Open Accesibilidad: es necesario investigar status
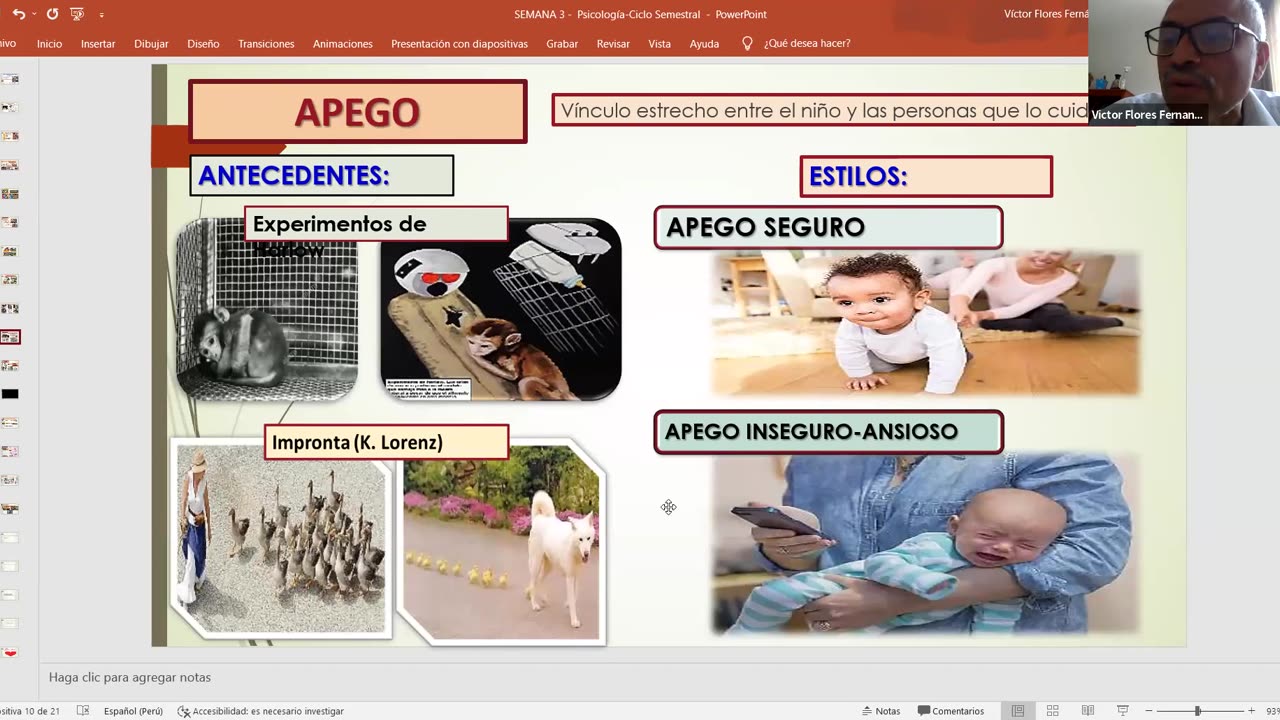Image resolution: width=1280 pixels, height=720 pixels. (x=261, y=711)
